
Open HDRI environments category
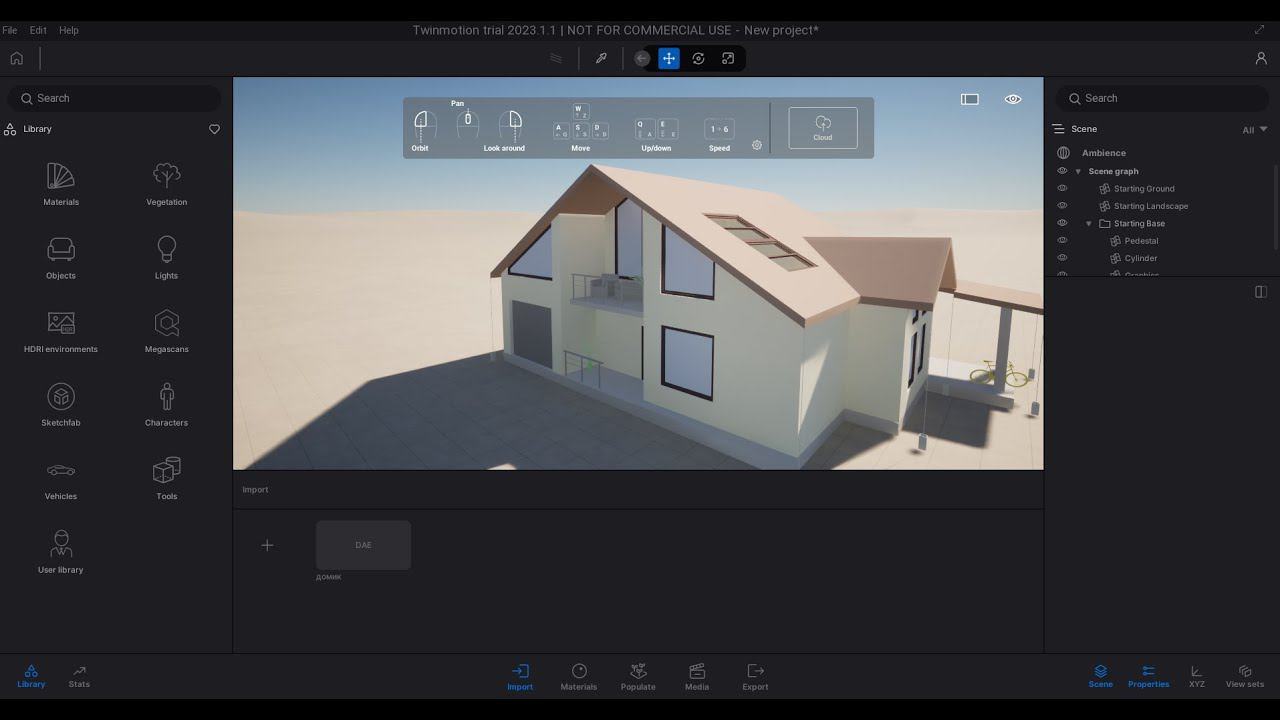(x=61, y=332)
